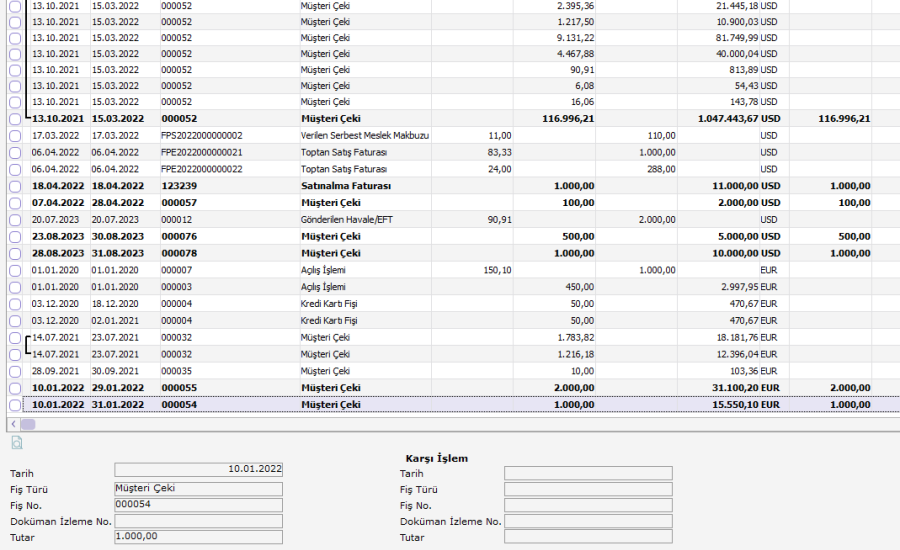
Task: Check the row with Fiş No 000035
Action: pos(14,371)
